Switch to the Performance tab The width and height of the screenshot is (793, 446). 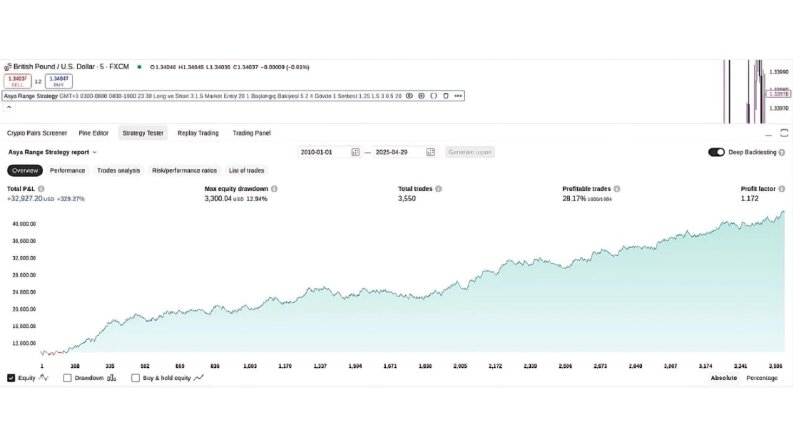(67, 170)
